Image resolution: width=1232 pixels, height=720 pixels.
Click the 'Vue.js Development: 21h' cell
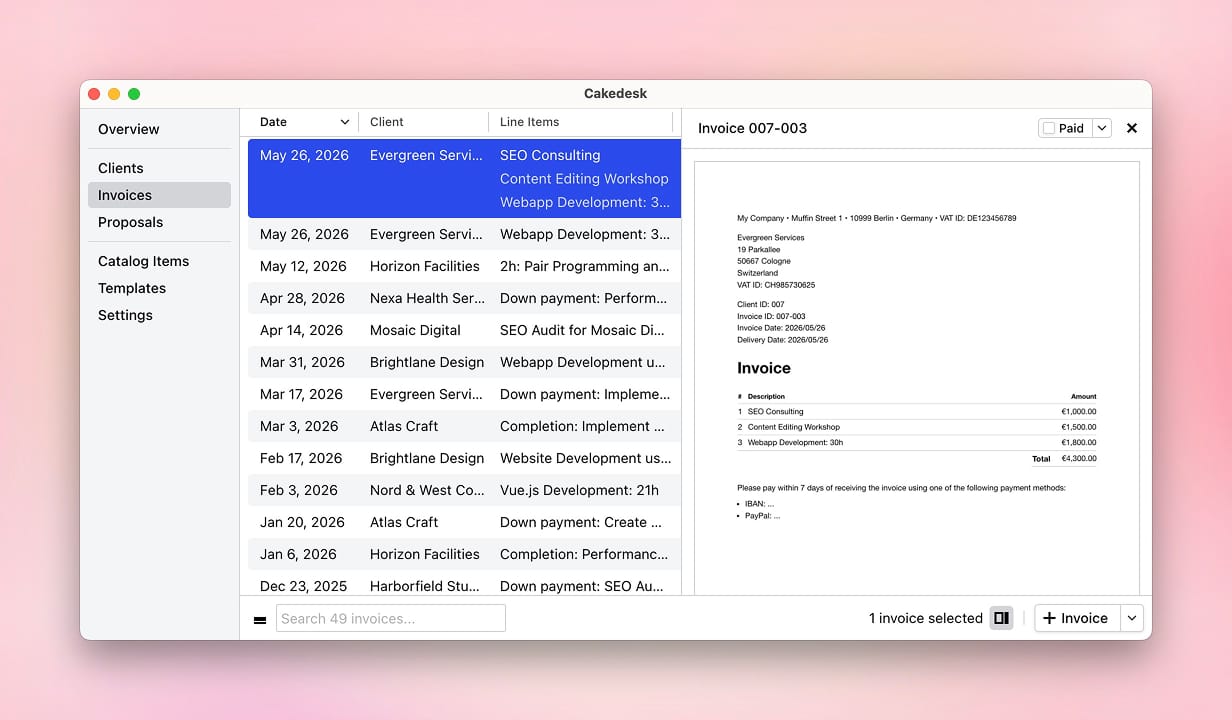pos(579,490)
